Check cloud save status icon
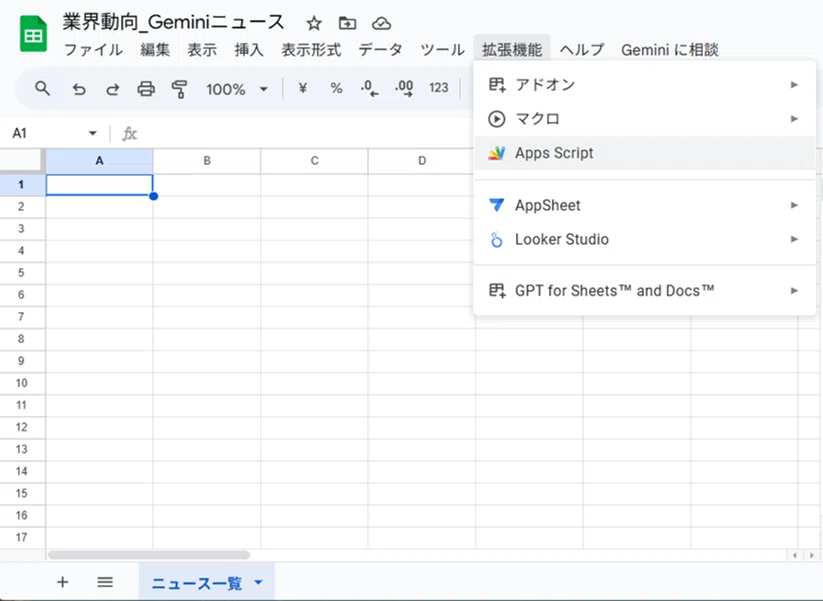The width and height of the screenshot is (823, 601). [x=381, y=24]
